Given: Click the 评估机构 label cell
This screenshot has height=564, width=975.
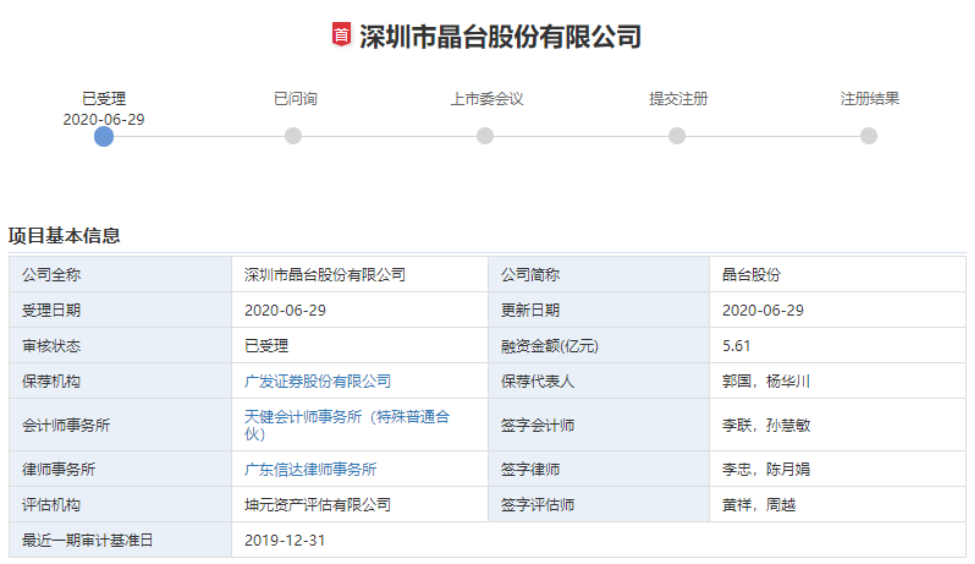Looking at the screenshot, I should [x=121, y=505].
